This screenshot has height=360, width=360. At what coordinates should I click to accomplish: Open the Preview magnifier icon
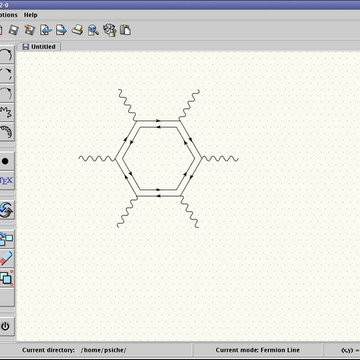pos(93,30)
